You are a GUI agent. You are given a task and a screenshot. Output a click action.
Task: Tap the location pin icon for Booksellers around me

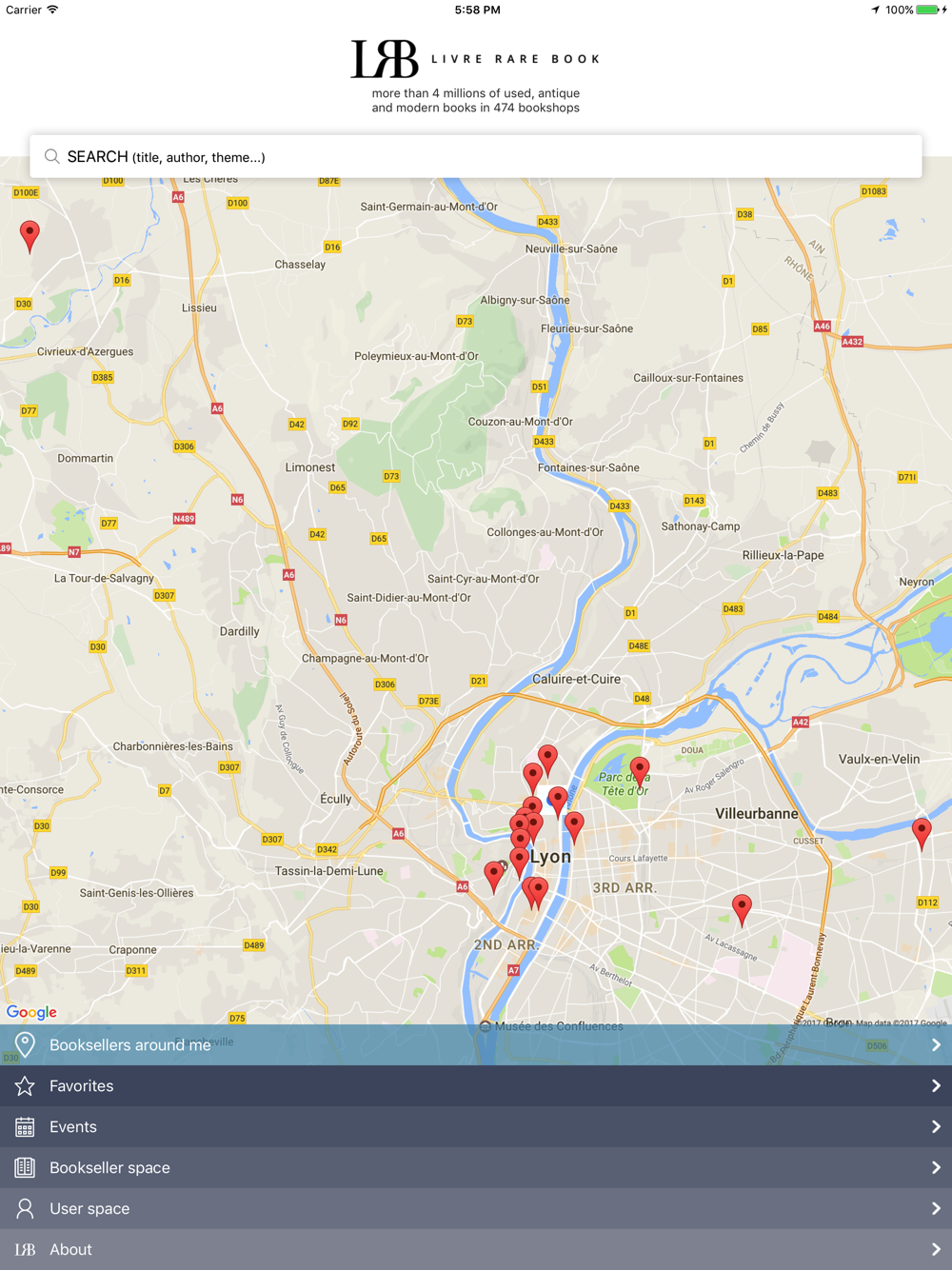[x=25, y=1044]
